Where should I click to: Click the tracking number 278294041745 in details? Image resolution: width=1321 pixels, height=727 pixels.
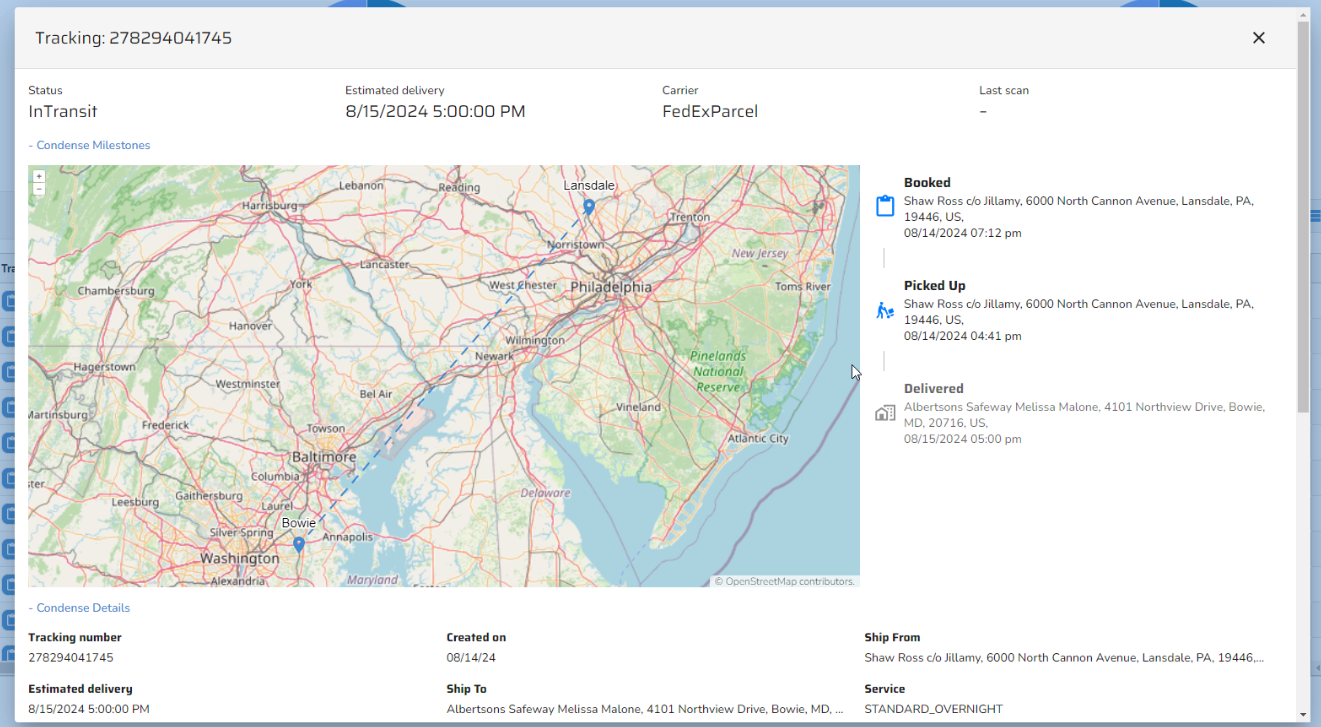pyautogui.click(x=71, y=658)
